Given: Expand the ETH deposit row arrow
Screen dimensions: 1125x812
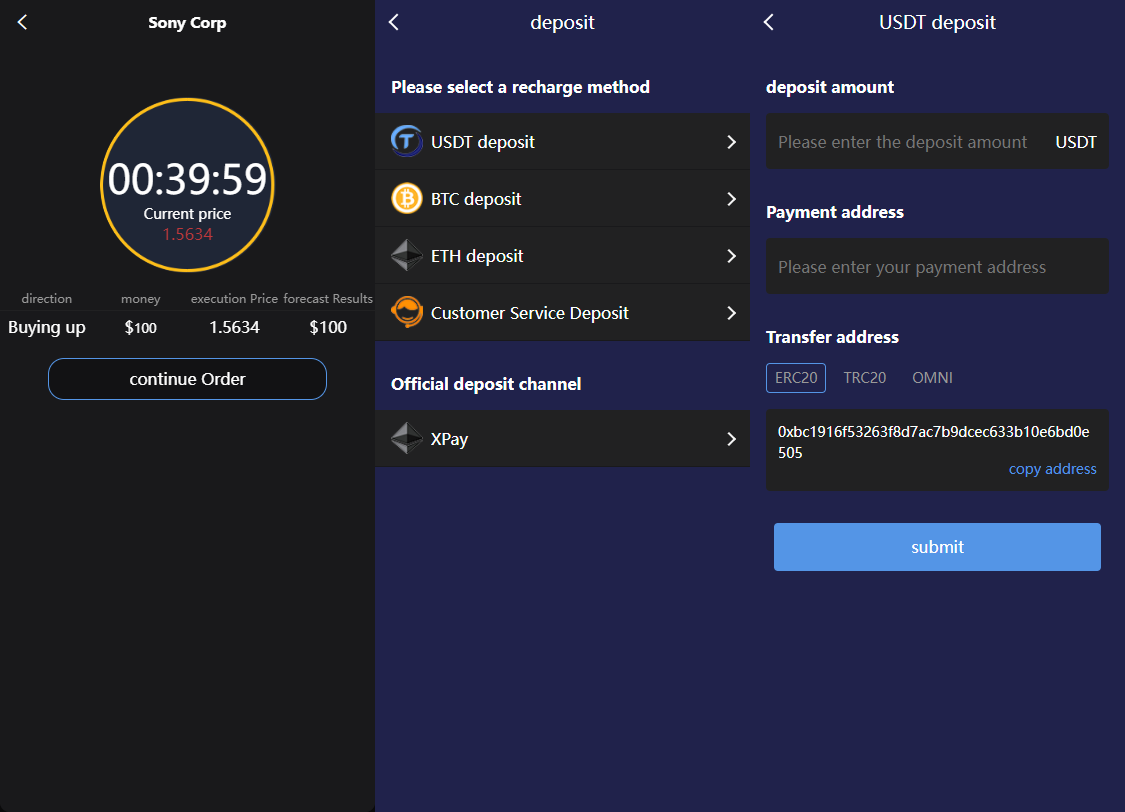Looking at the screenshot, I should click(x=731, y=256).
